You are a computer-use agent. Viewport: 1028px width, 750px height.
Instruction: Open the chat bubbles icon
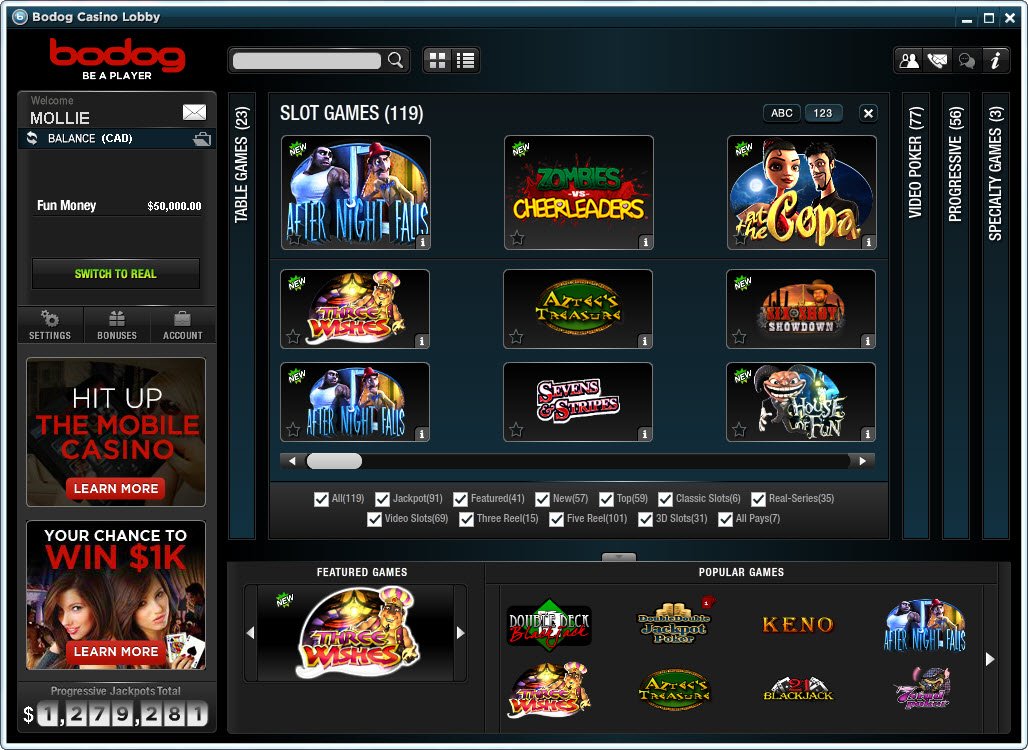(966, 60)
